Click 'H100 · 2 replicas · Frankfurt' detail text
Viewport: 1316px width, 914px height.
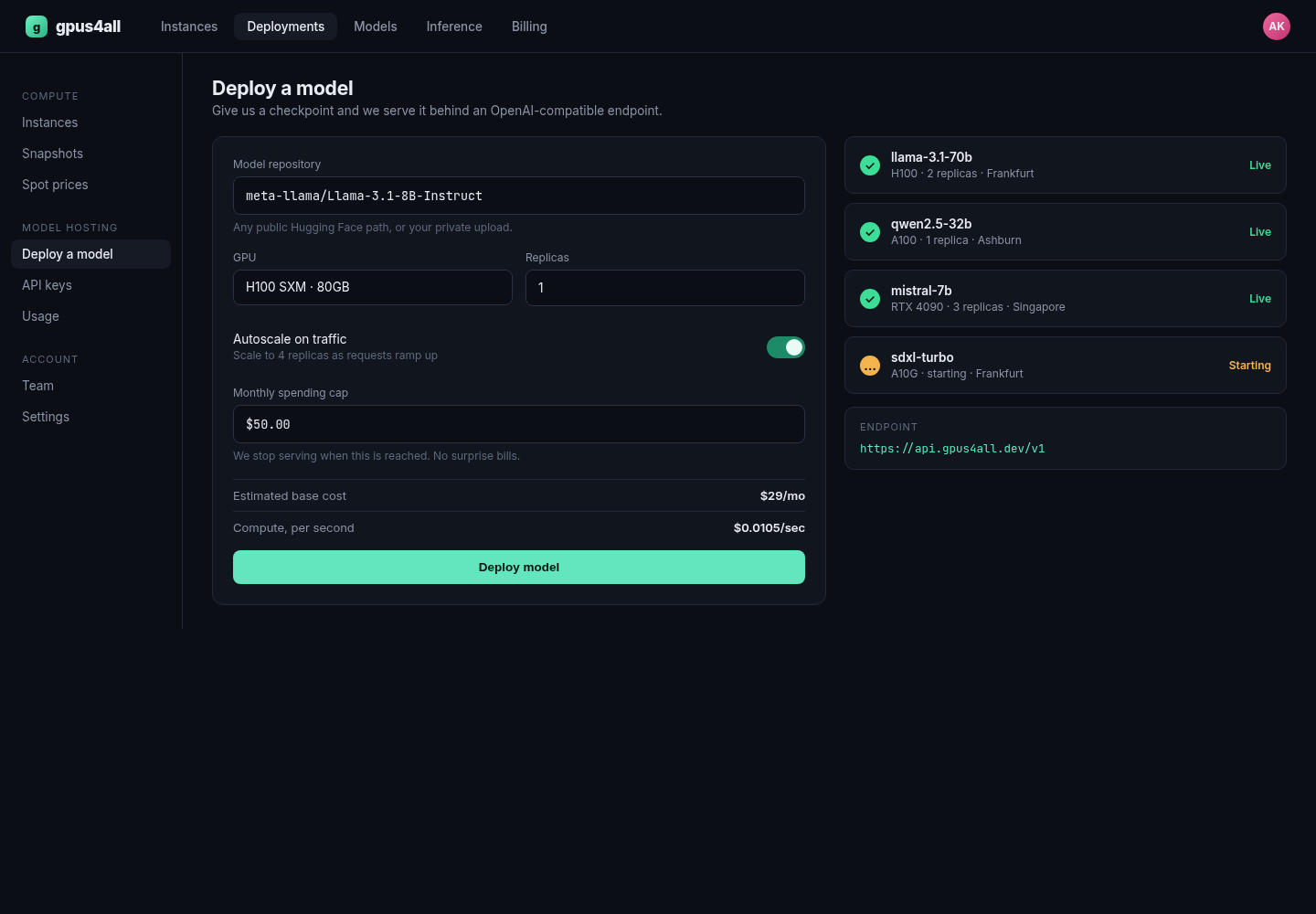pos(962,174)
